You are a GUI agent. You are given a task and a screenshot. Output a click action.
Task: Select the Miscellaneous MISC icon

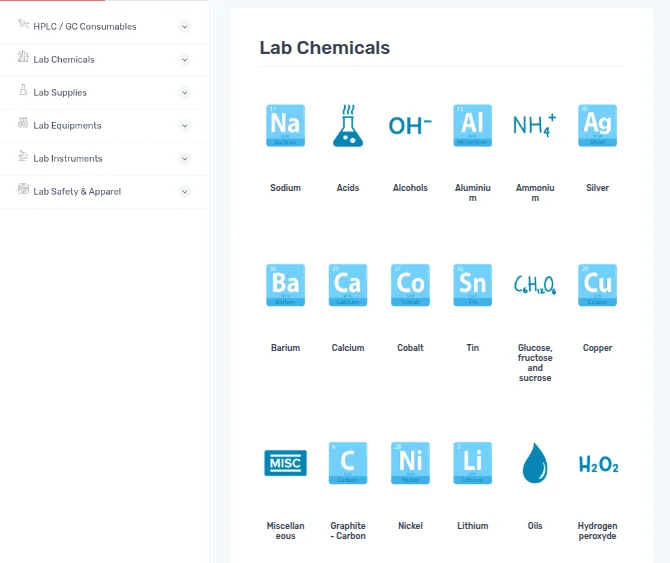pyautogui.click(x=285, y=463)
